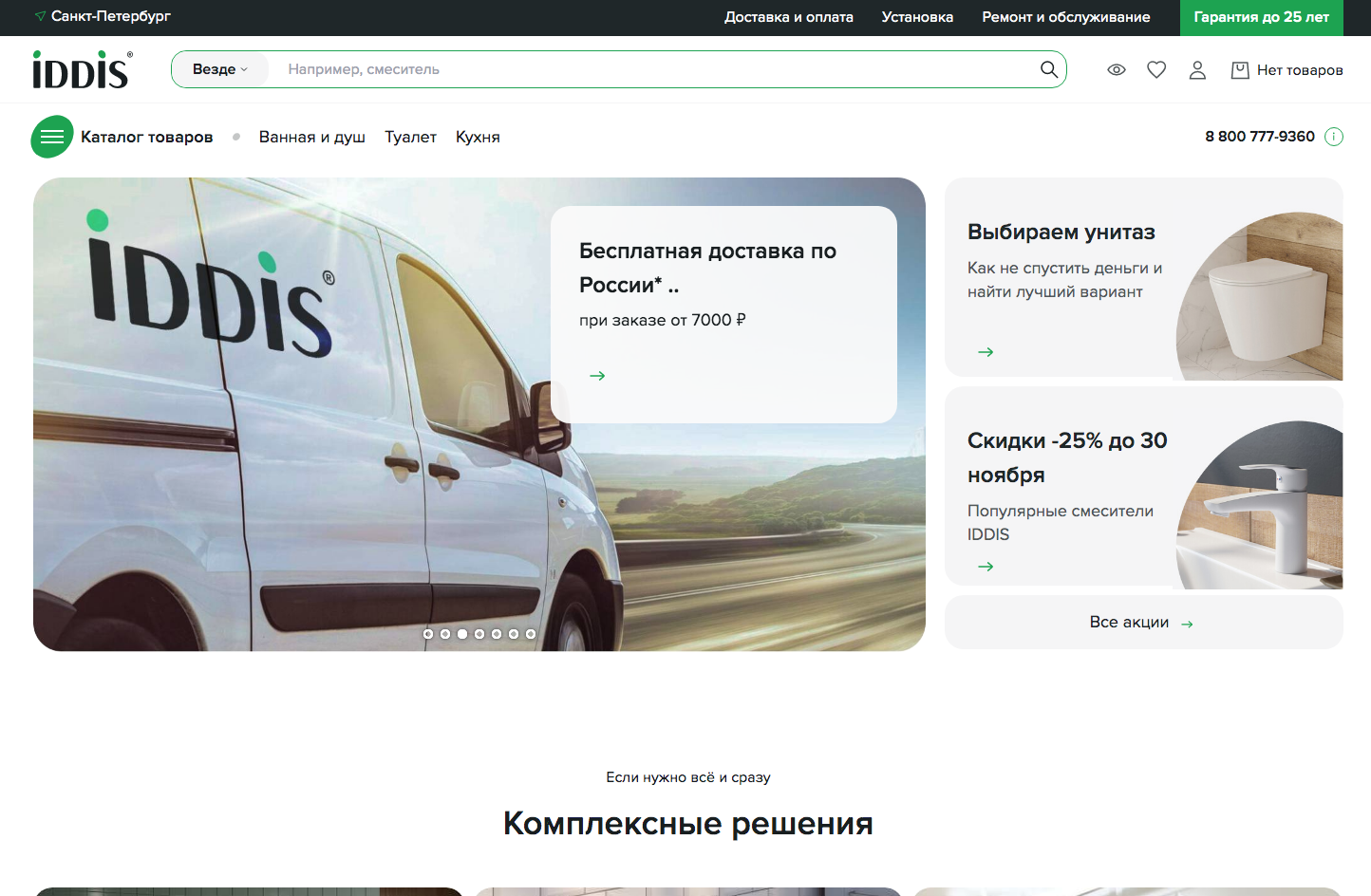1371x896 pixels.
Task: Click arrow under Выбираем унитаз card
Action: click(x=986, y=352)
